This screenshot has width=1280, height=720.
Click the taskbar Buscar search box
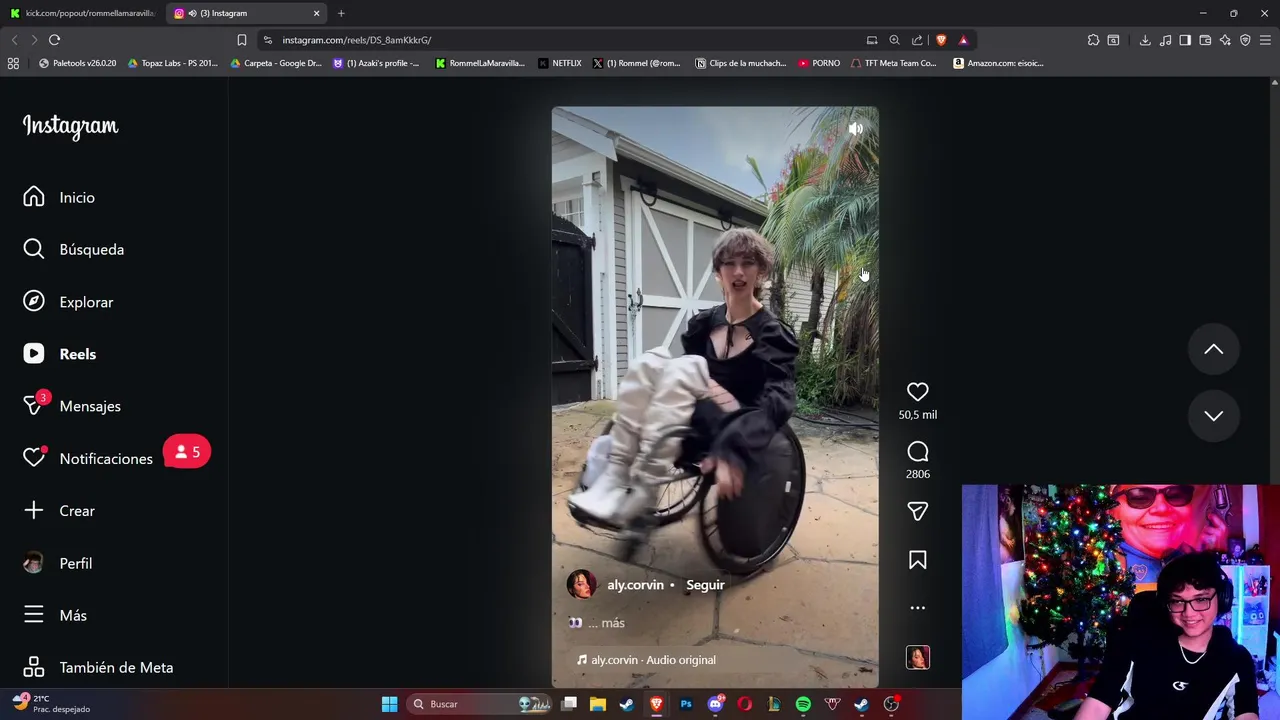pyautogui.click(x=481, y=704)
